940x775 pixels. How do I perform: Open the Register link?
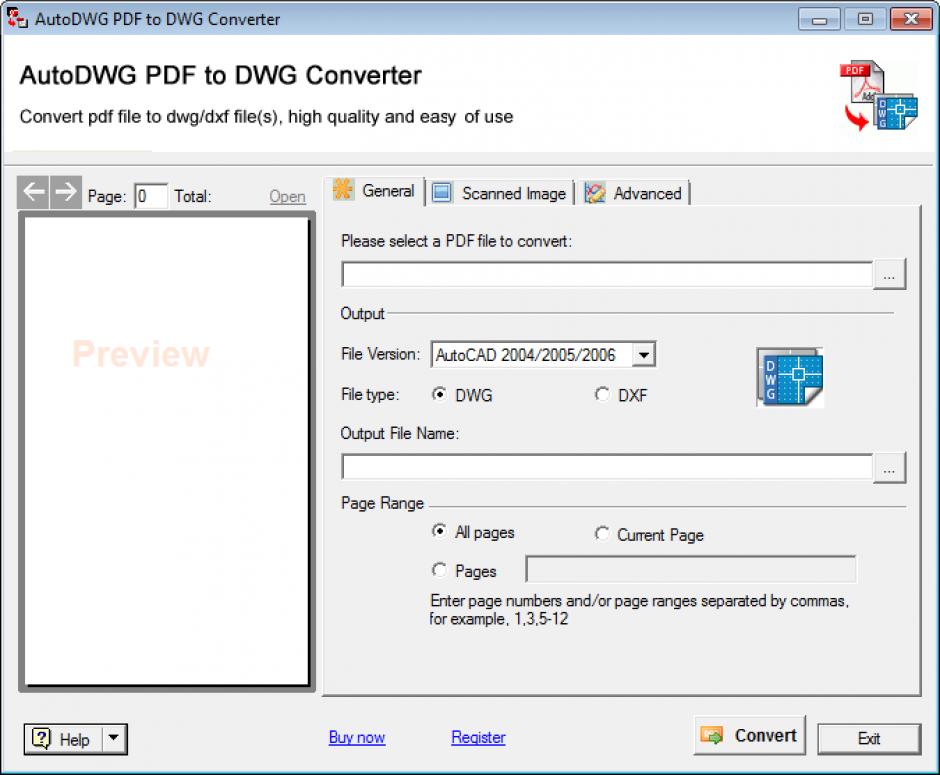[x=478, y=737]
